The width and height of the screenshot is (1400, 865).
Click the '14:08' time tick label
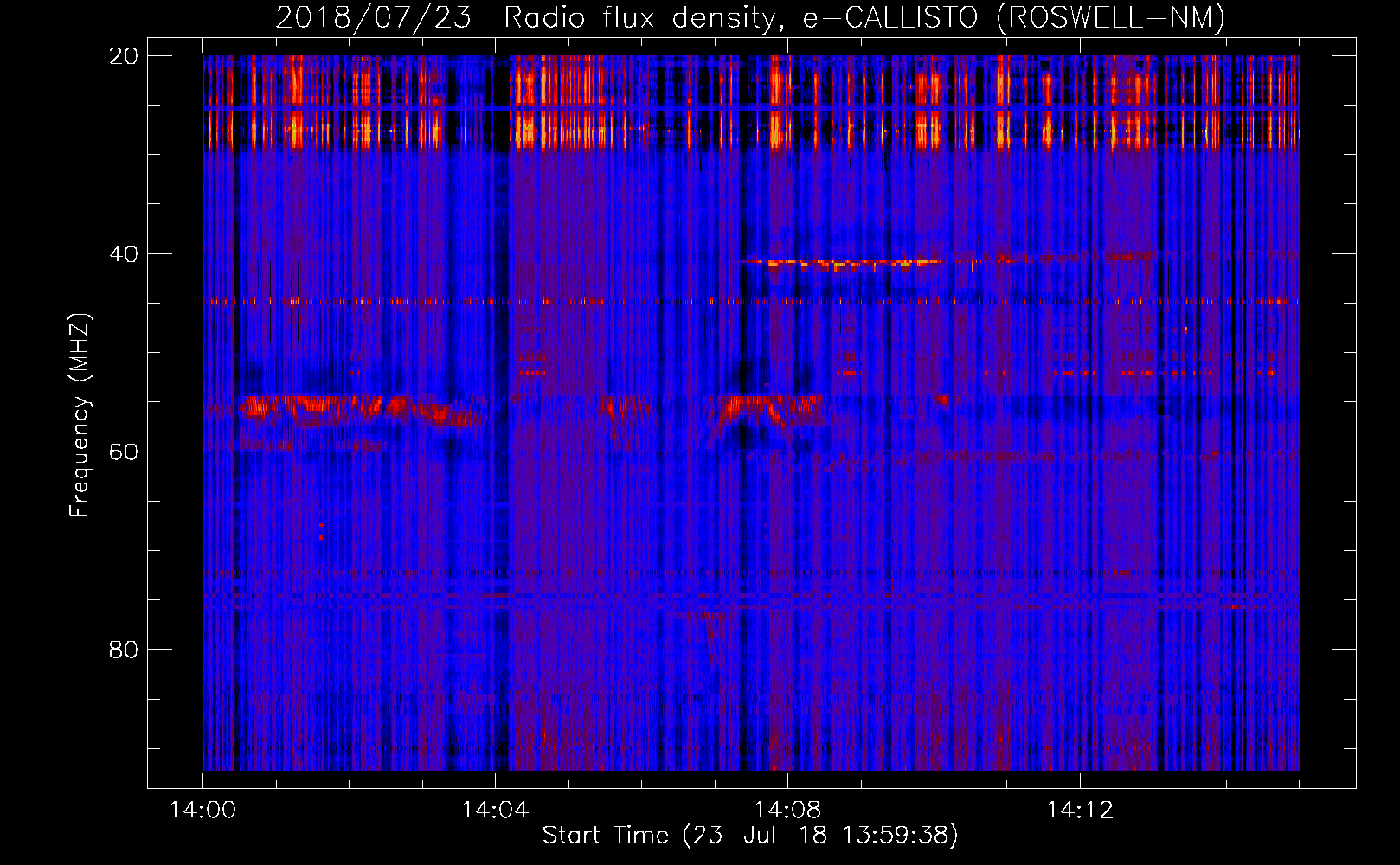click(x=787, y=811)
